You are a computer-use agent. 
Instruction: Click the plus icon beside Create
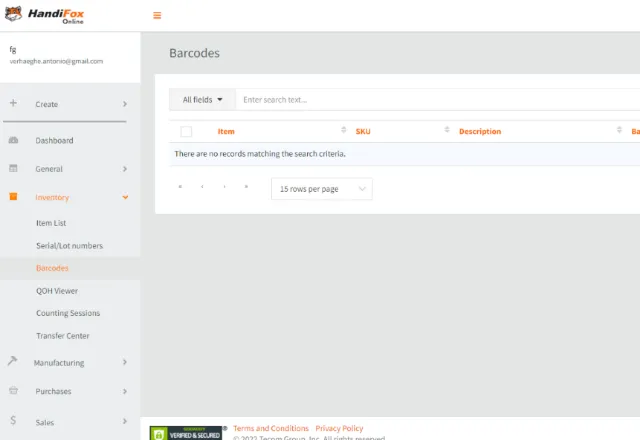click(x=13, y=103)
